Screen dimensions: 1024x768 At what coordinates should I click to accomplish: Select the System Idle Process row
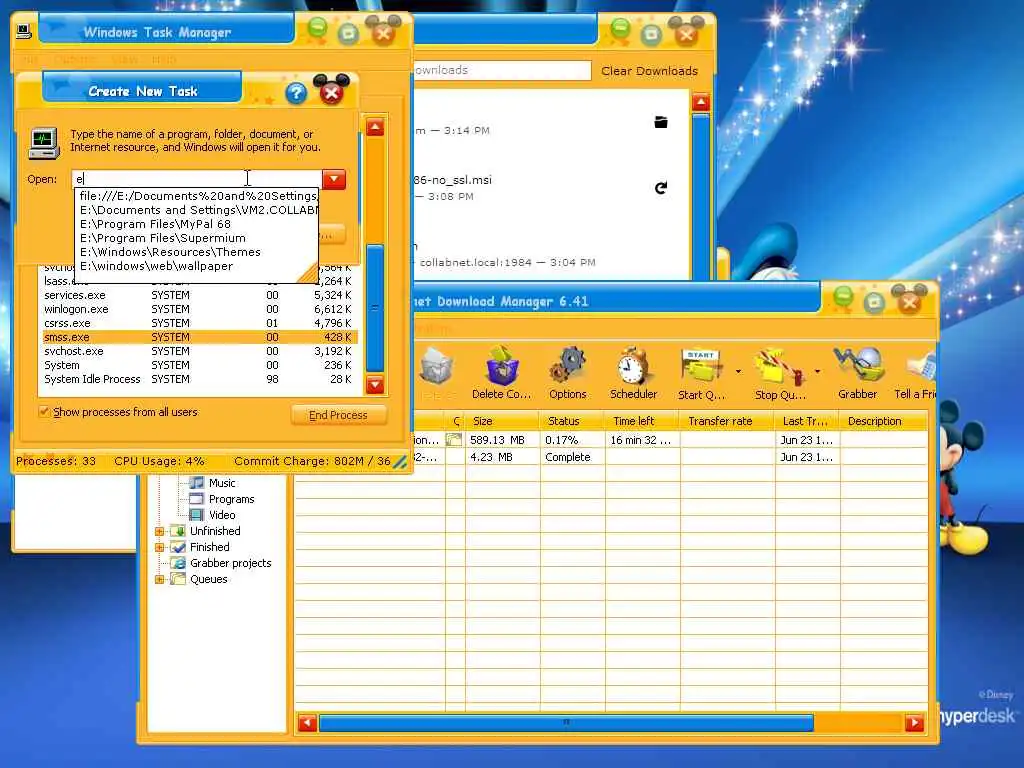(199, 379)
